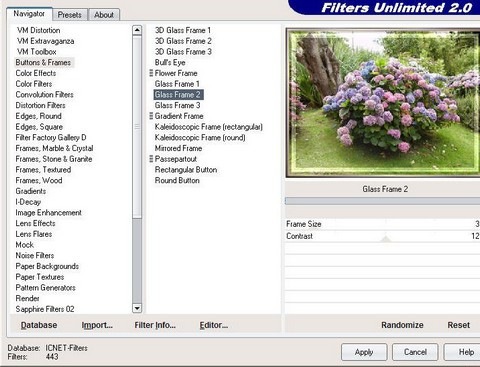Select Frames, Textured category

coord(43,170)
